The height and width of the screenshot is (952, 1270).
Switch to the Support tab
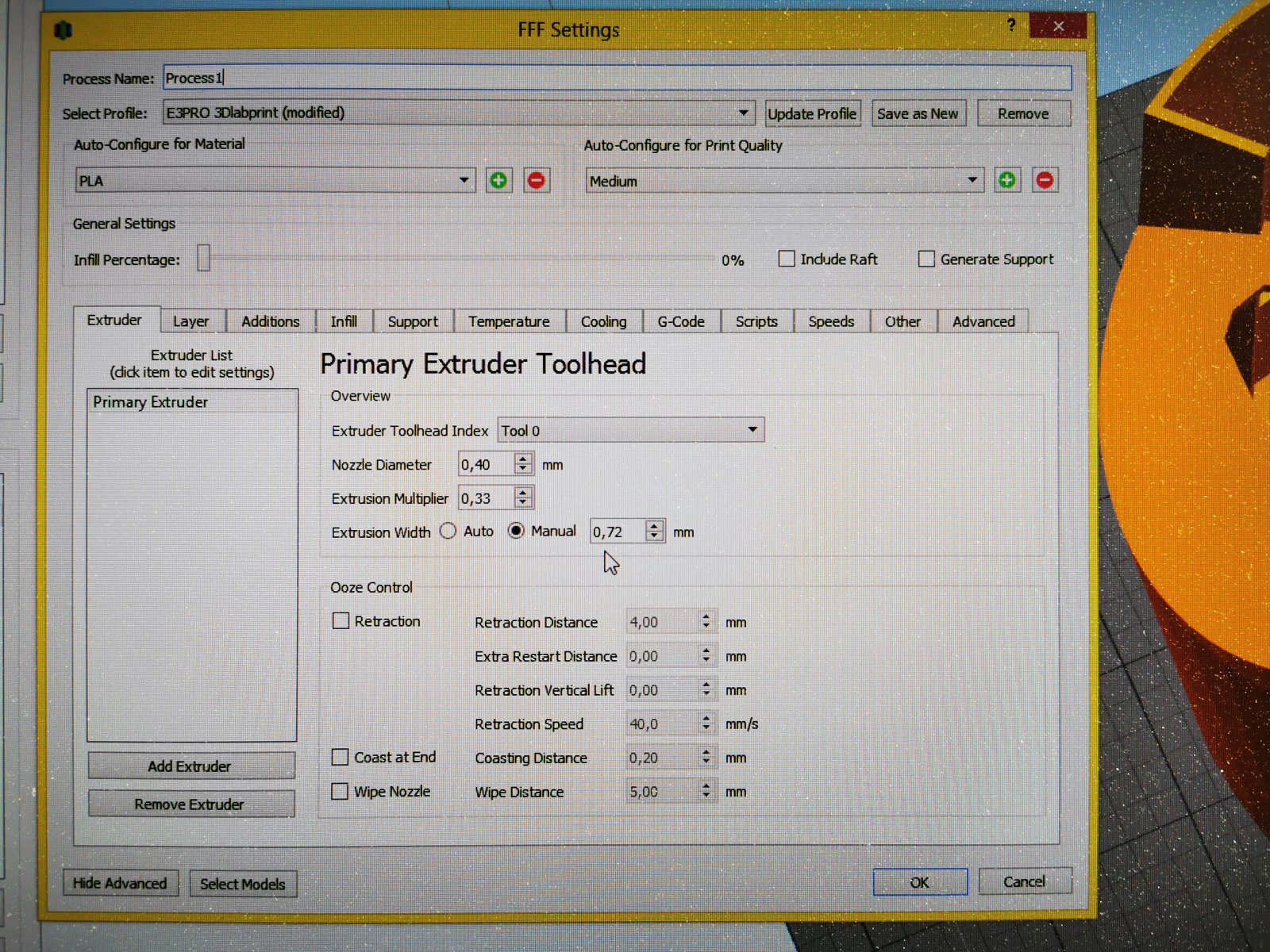click(413, 321)
